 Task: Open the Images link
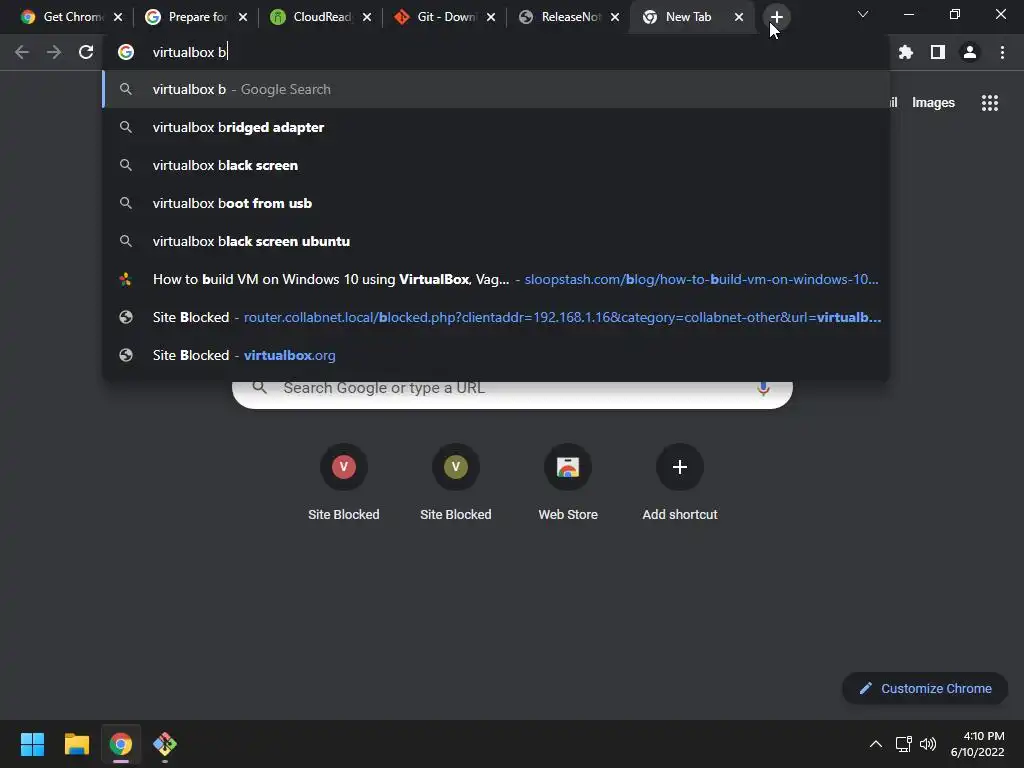933,103
